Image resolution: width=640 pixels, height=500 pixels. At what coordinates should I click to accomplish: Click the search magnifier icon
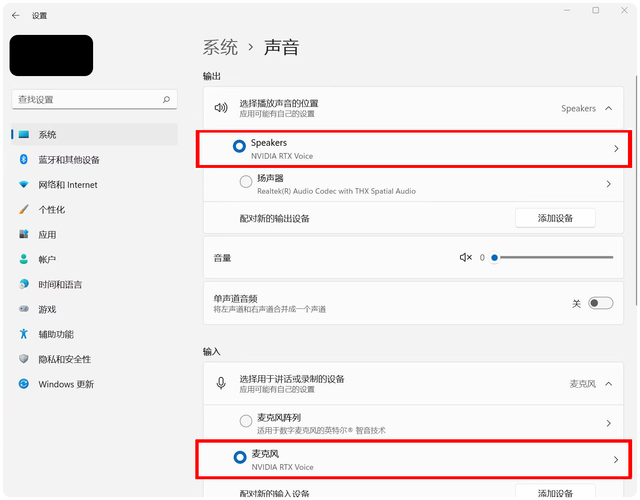pyautogui.click(x=166, y=99)
